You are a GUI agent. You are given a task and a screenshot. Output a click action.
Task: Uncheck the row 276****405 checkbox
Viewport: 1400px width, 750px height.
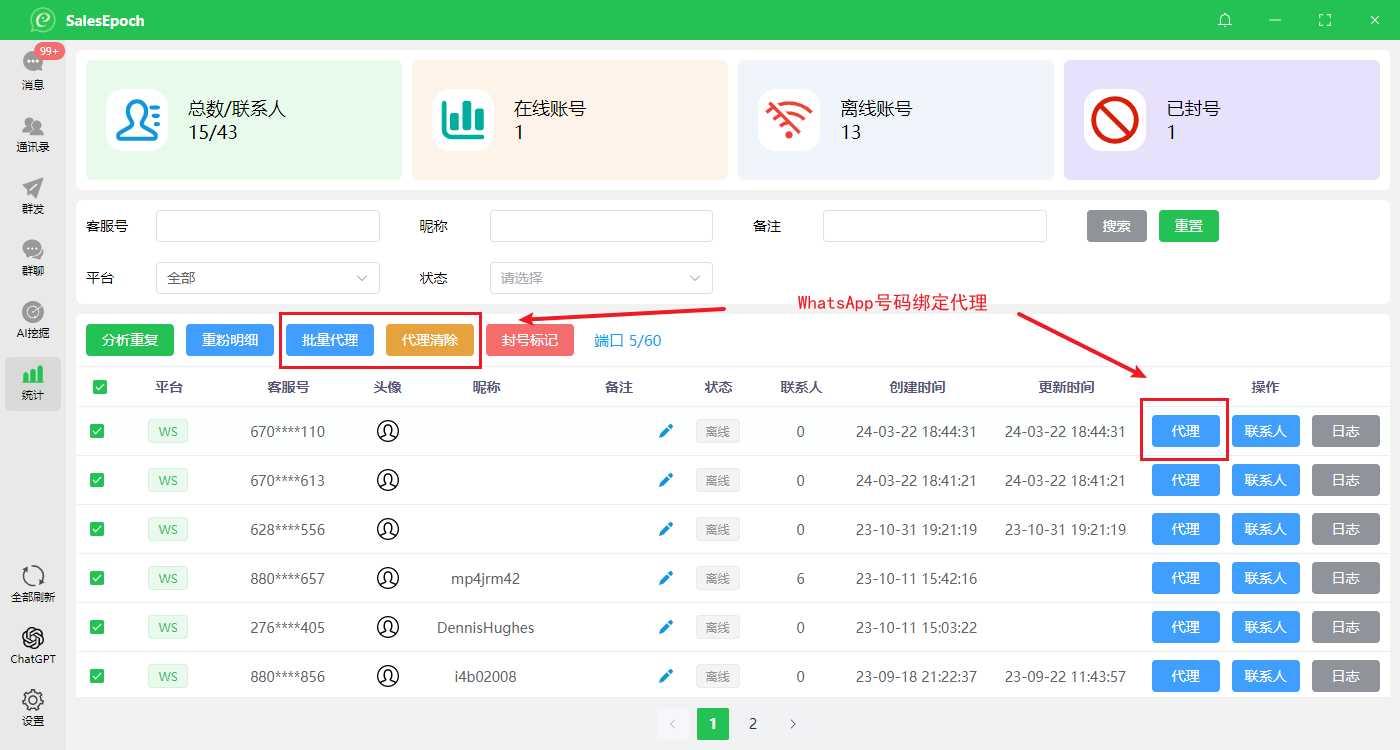point(97,627)
